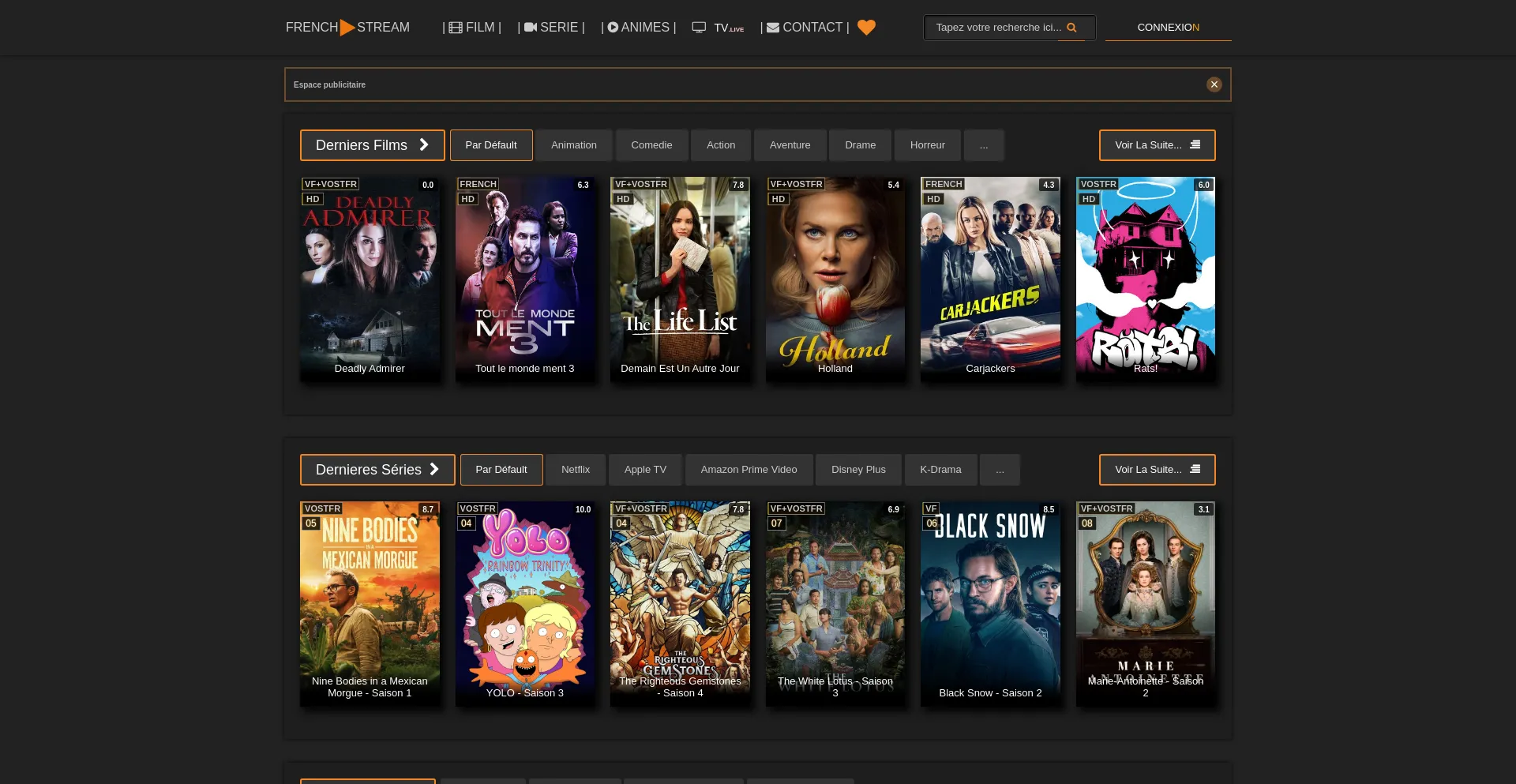The height and width of the screenshot is (784, 1516).
Task: Select the K-Drama tab
Action: tap(940, 470)
